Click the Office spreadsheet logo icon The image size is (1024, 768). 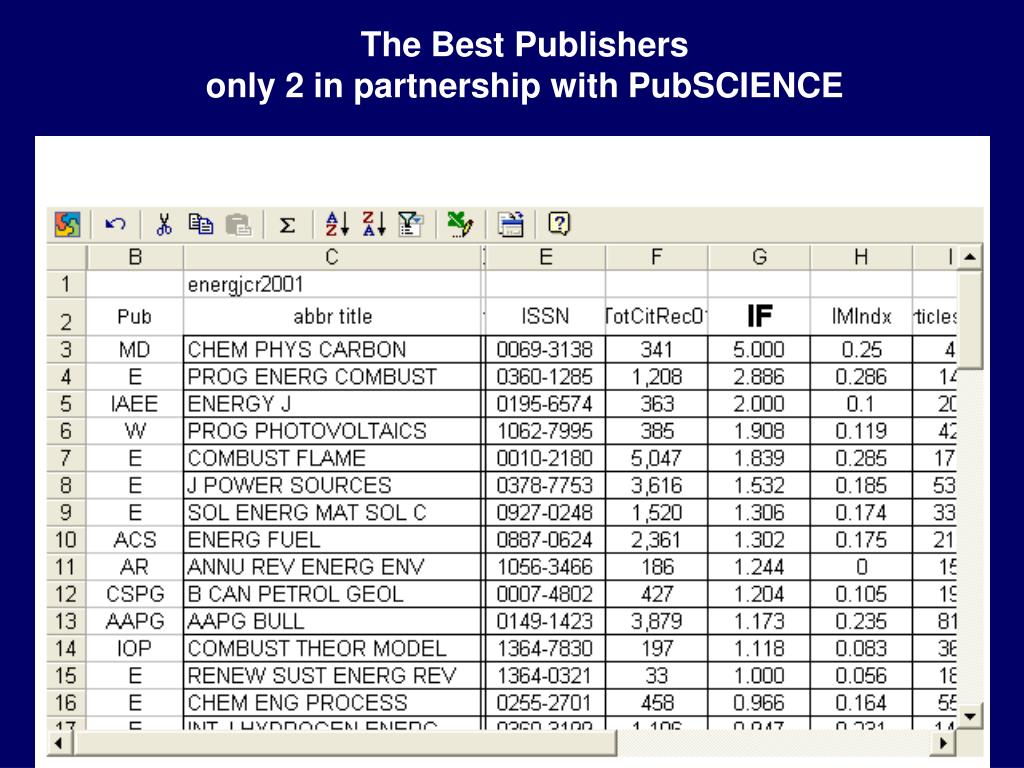point(67,225)
